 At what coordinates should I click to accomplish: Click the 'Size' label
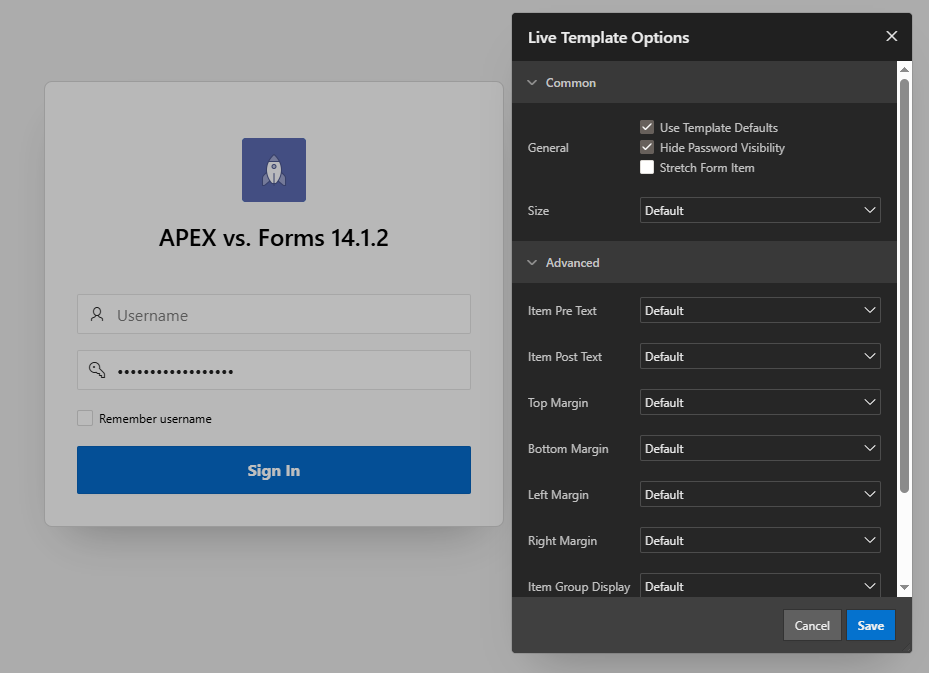tap(538, 210)
